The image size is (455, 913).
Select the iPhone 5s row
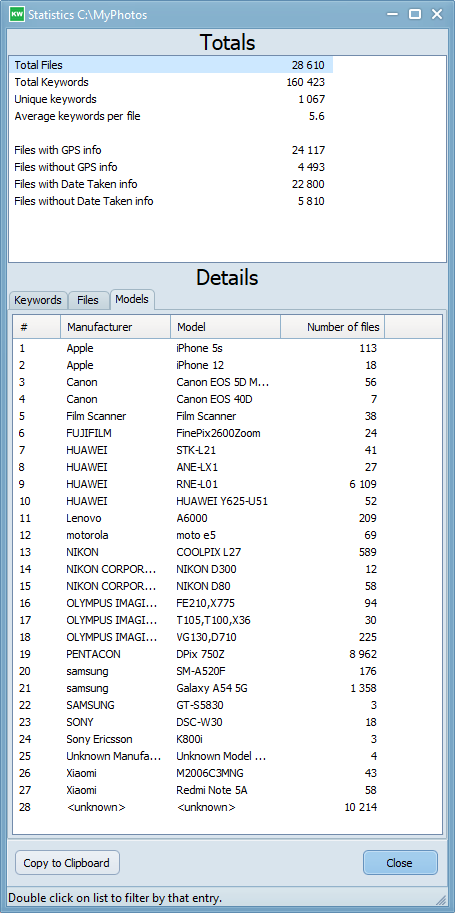click(x=199, y=348)
